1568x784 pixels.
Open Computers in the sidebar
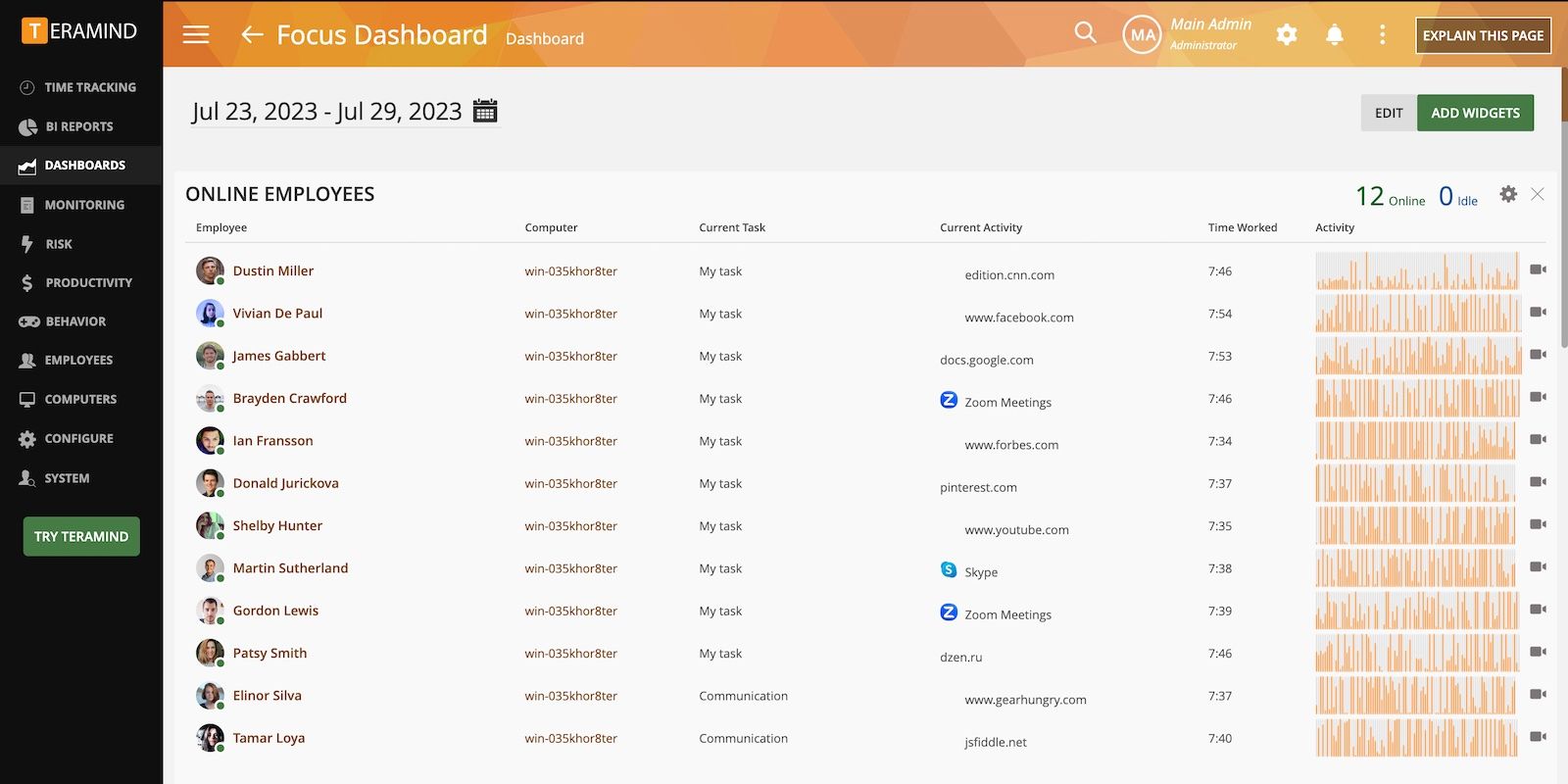click(x=80, y=399)
